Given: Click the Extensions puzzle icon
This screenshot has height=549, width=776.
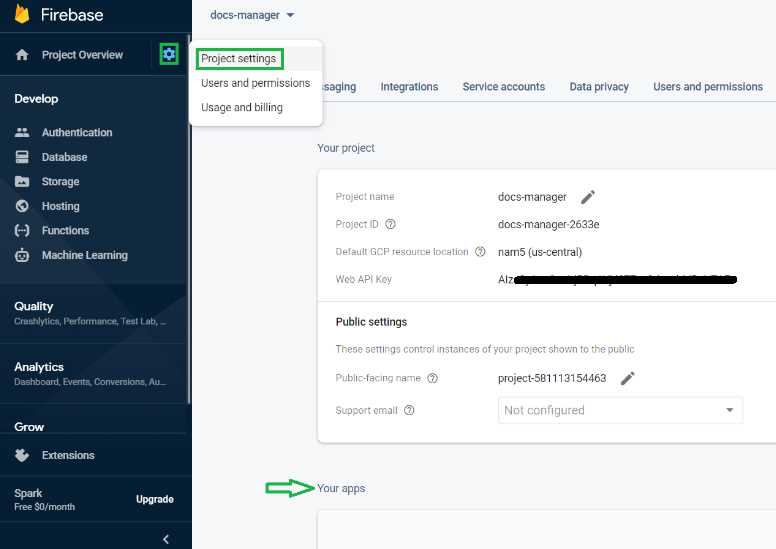Looking at the screenshot, I should pos(22,455).
